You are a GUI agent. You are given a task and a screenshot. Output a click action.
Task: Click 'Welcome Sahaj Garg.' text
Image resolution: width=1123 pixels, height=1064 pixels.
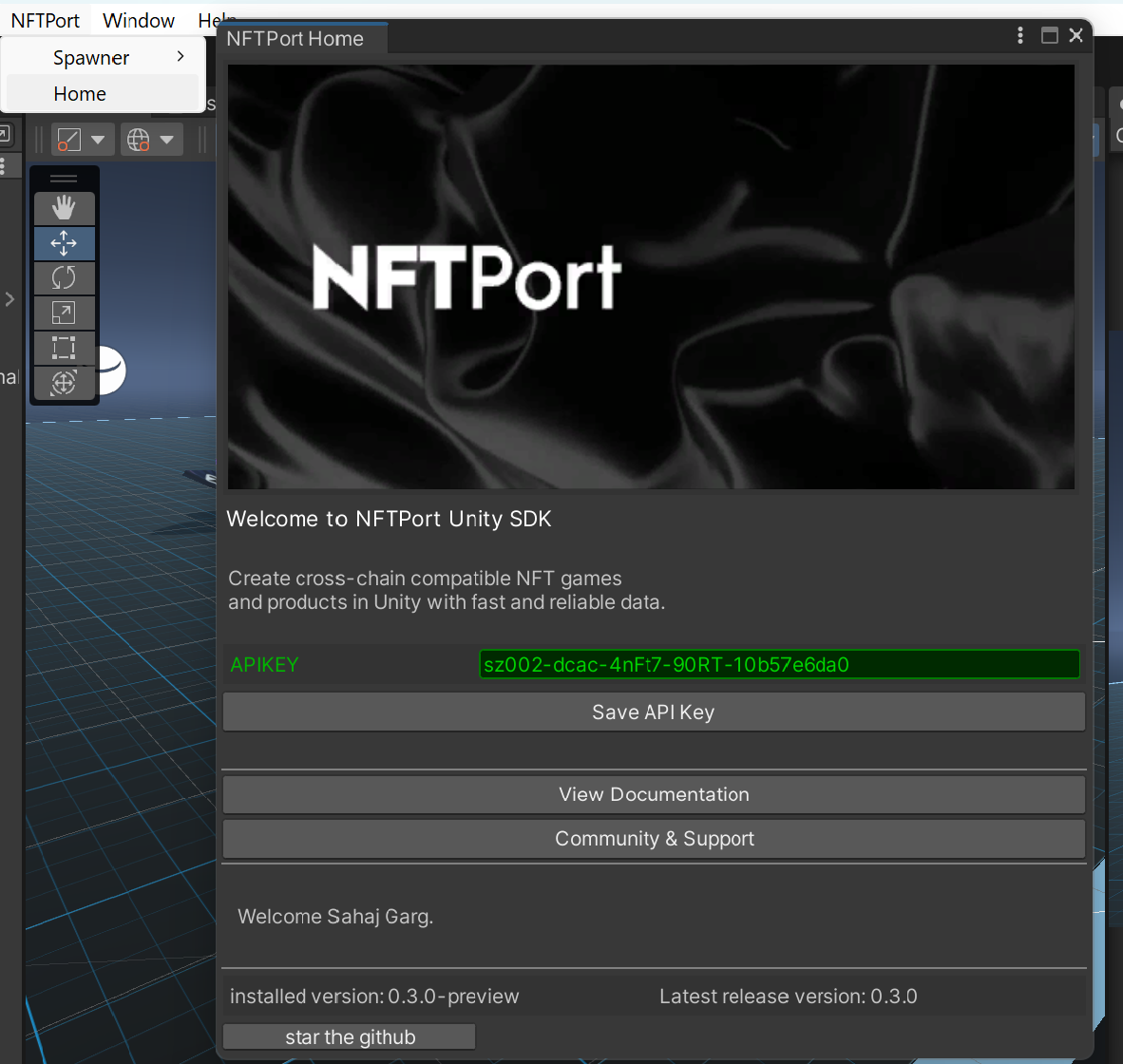(335, 917)
